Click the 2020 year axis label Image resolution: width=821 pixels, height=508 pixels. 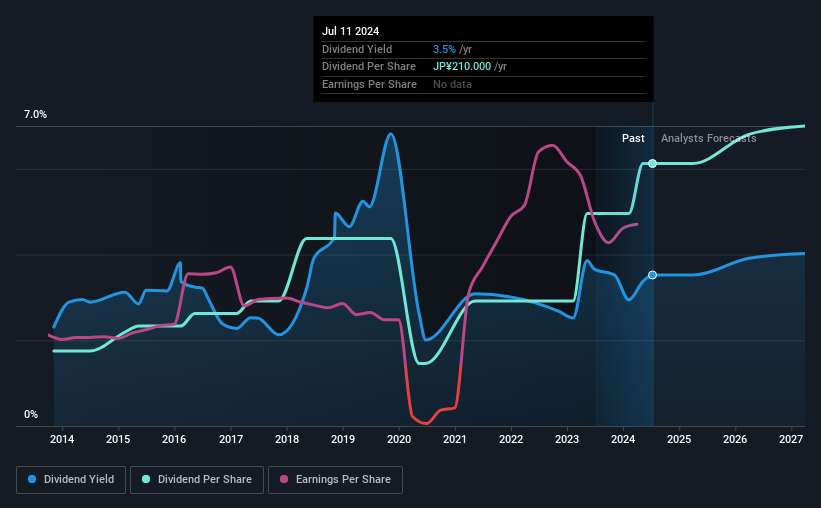tap(399, 439)
